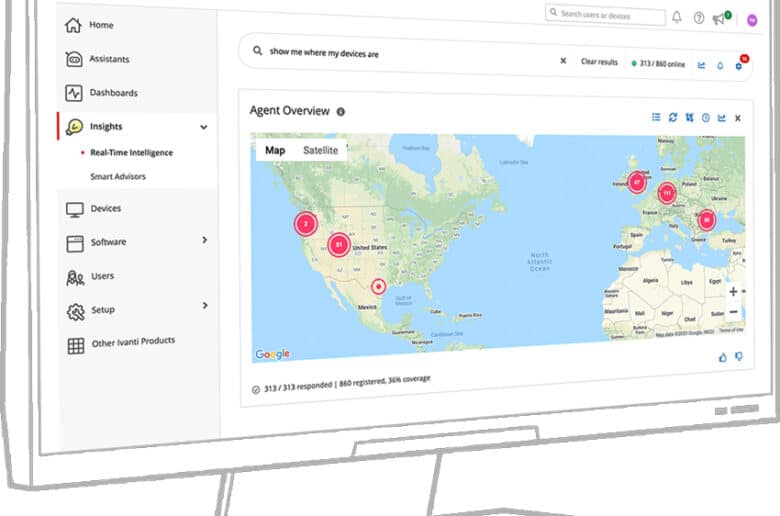This screenshot has height=516, width=780.
Task: Select the Map view tab
Action: tap(275, 150)
